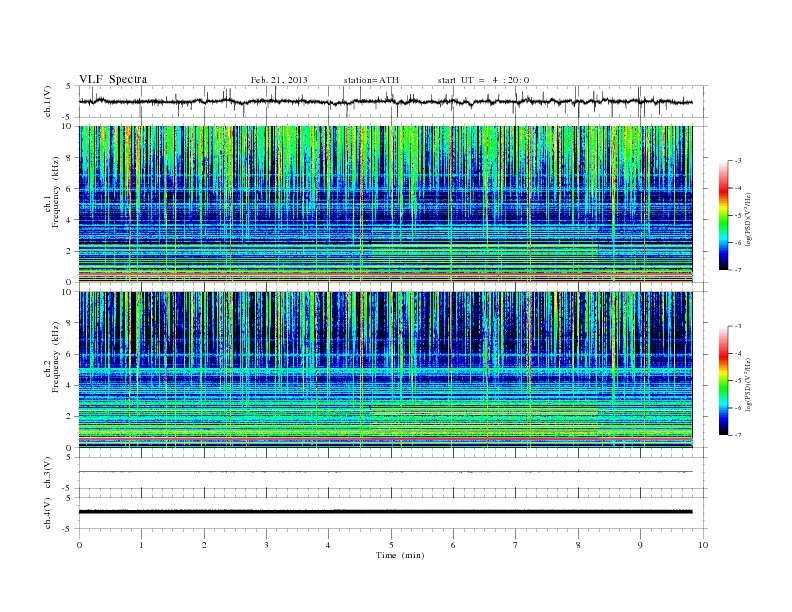Image resolution: width=792 pixels, height=612 pixels.
Task: Click the "station=ATH" header label
Action: (371, 80)
